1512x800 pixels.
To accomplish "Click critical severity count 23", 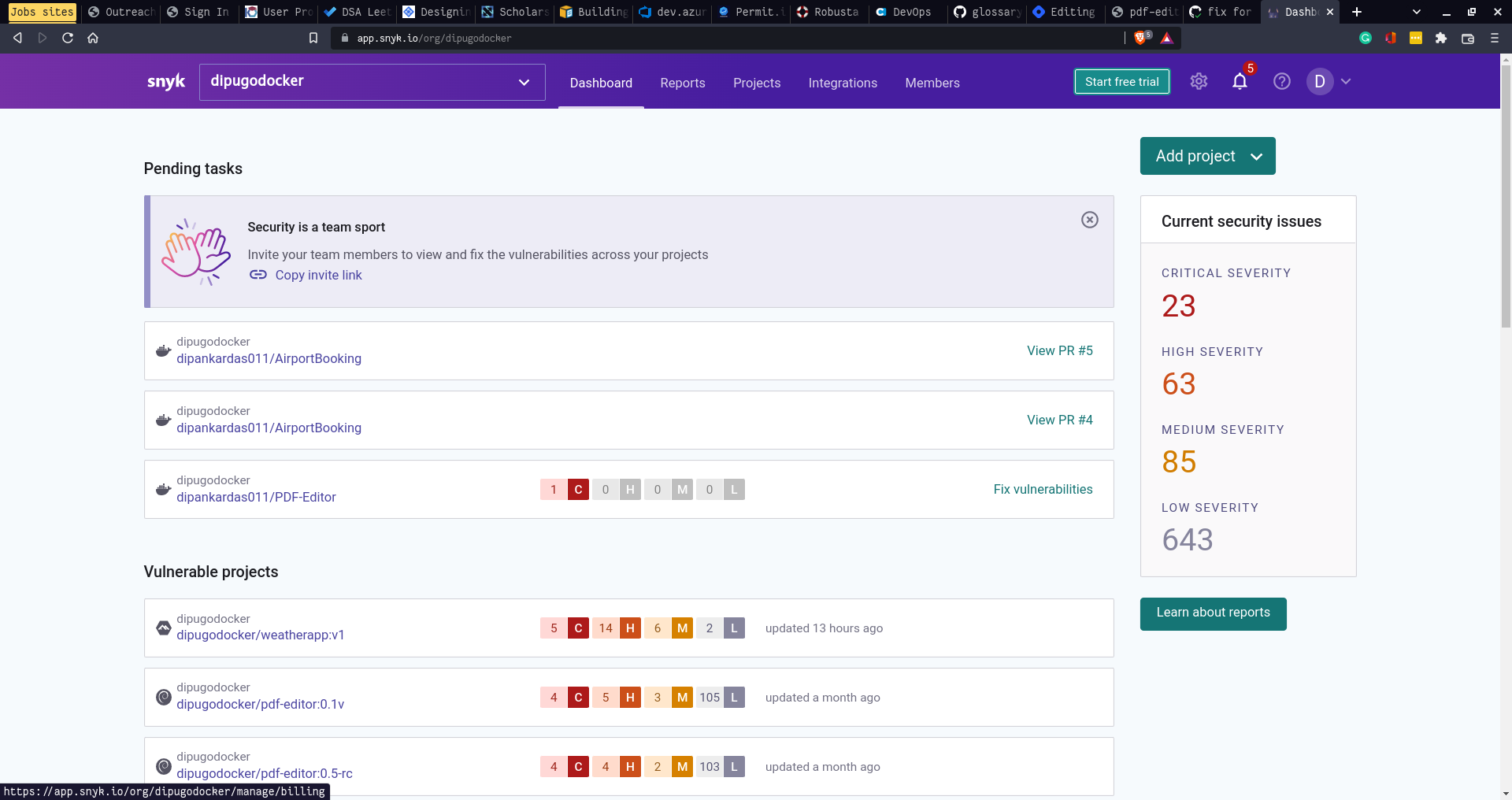I will [x=1178, y=306].
